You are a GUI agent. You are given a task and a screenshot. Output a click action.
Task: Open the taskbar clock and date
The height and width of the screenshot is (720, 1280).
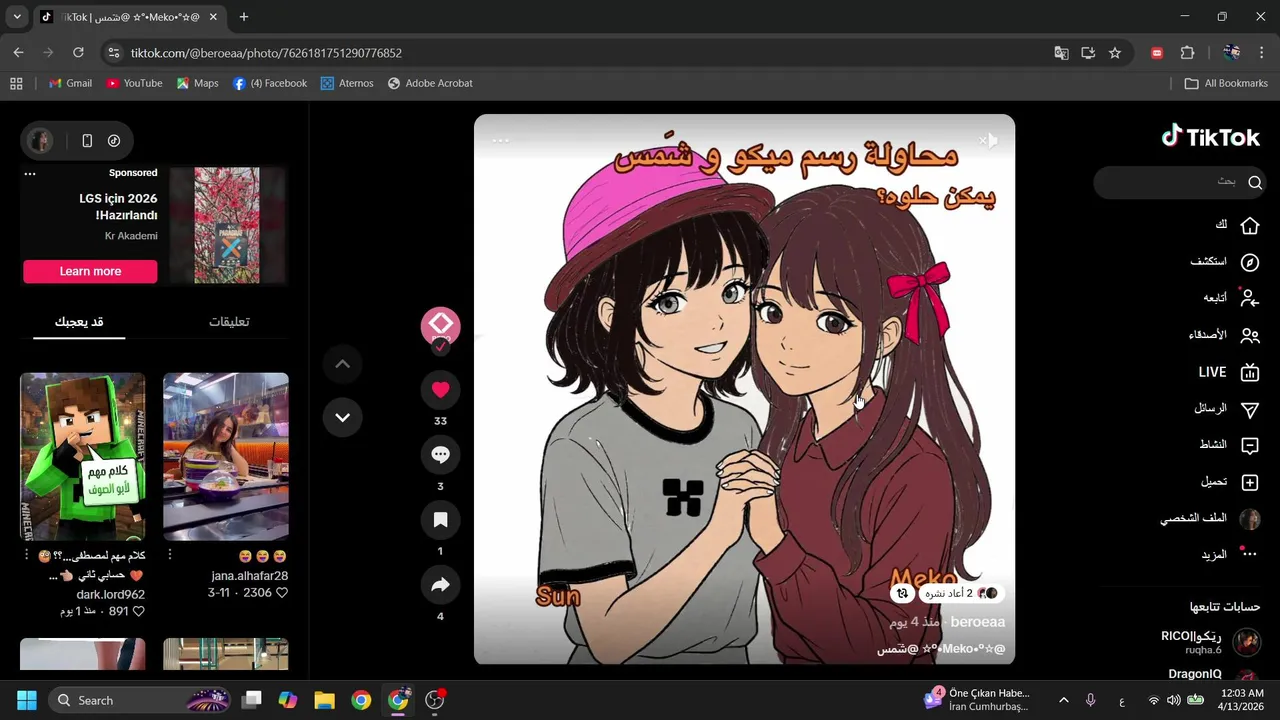coord(1243,700)
